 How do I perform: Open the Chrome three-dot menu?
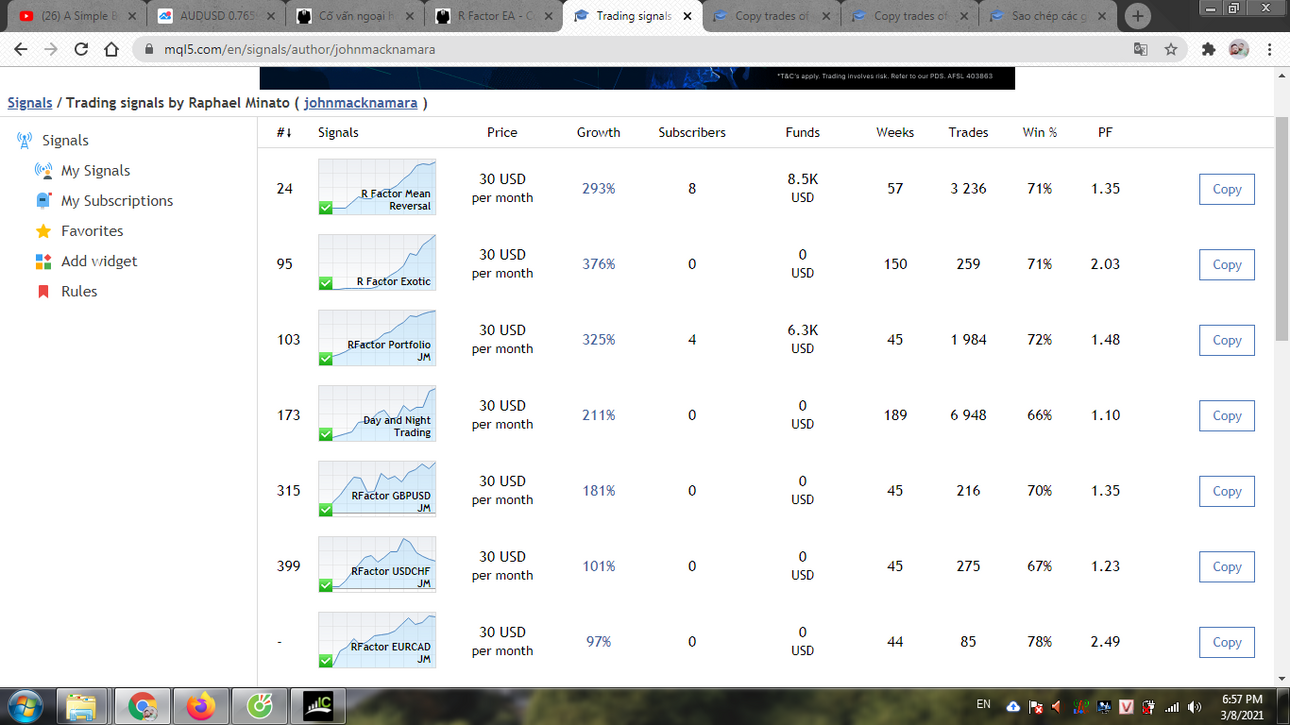[x=1270, y=49]
